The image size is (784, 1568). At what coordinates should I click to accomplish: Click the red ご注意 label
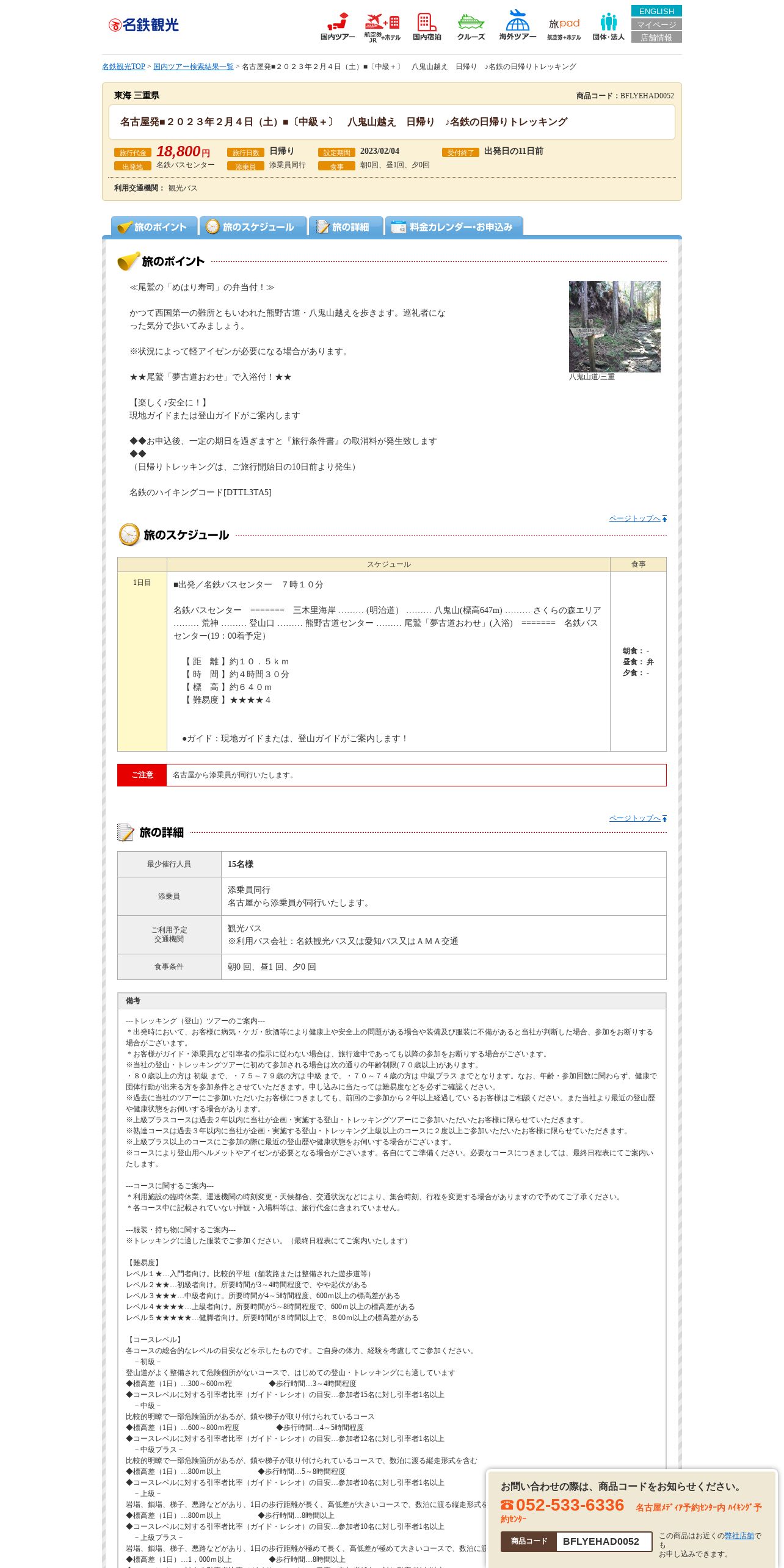[x=142, y=775]
